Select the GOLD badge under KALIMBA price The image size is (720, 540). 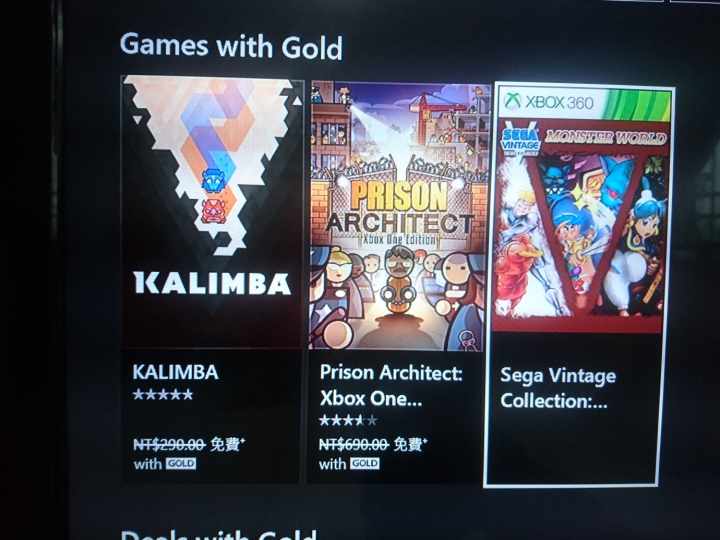pyautogui.click(x=181, y=463)
